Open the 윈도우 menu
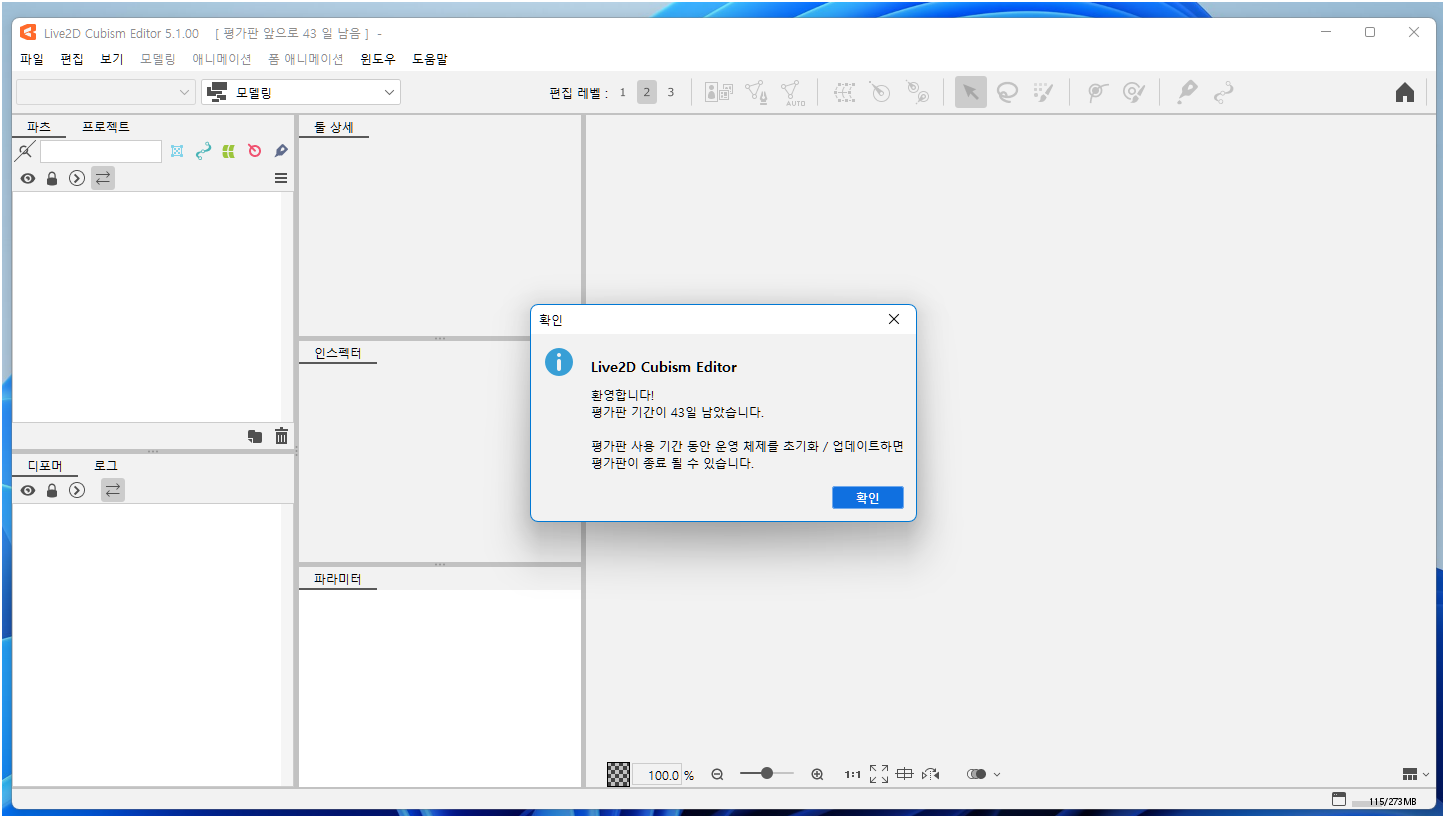1445x818 pixels. click(x=378, y=59)
